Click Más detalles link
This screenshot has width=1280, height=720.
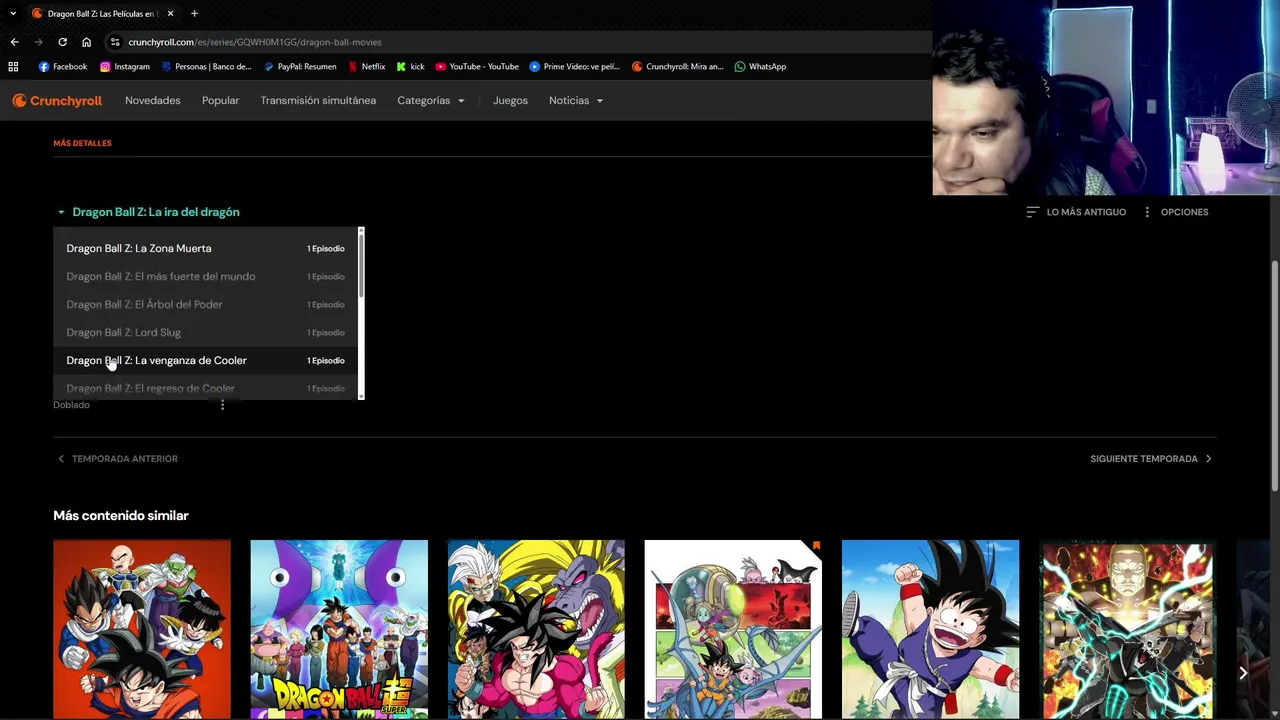coord(82,143)
